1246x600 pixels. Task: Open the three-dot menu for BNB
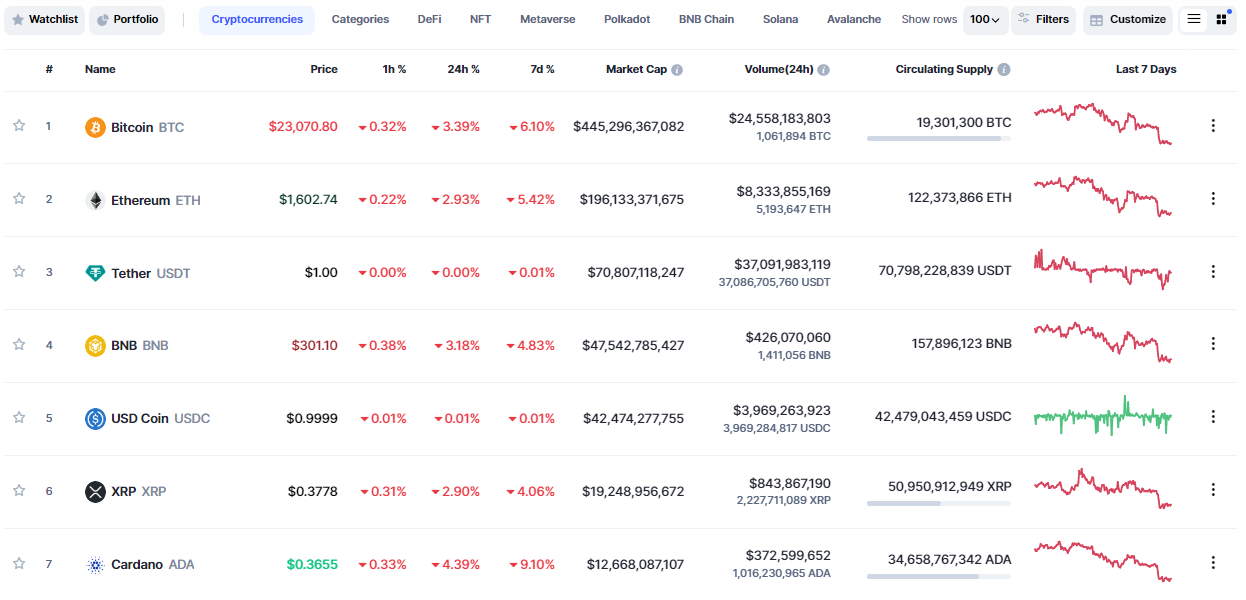click(1213, 344)
